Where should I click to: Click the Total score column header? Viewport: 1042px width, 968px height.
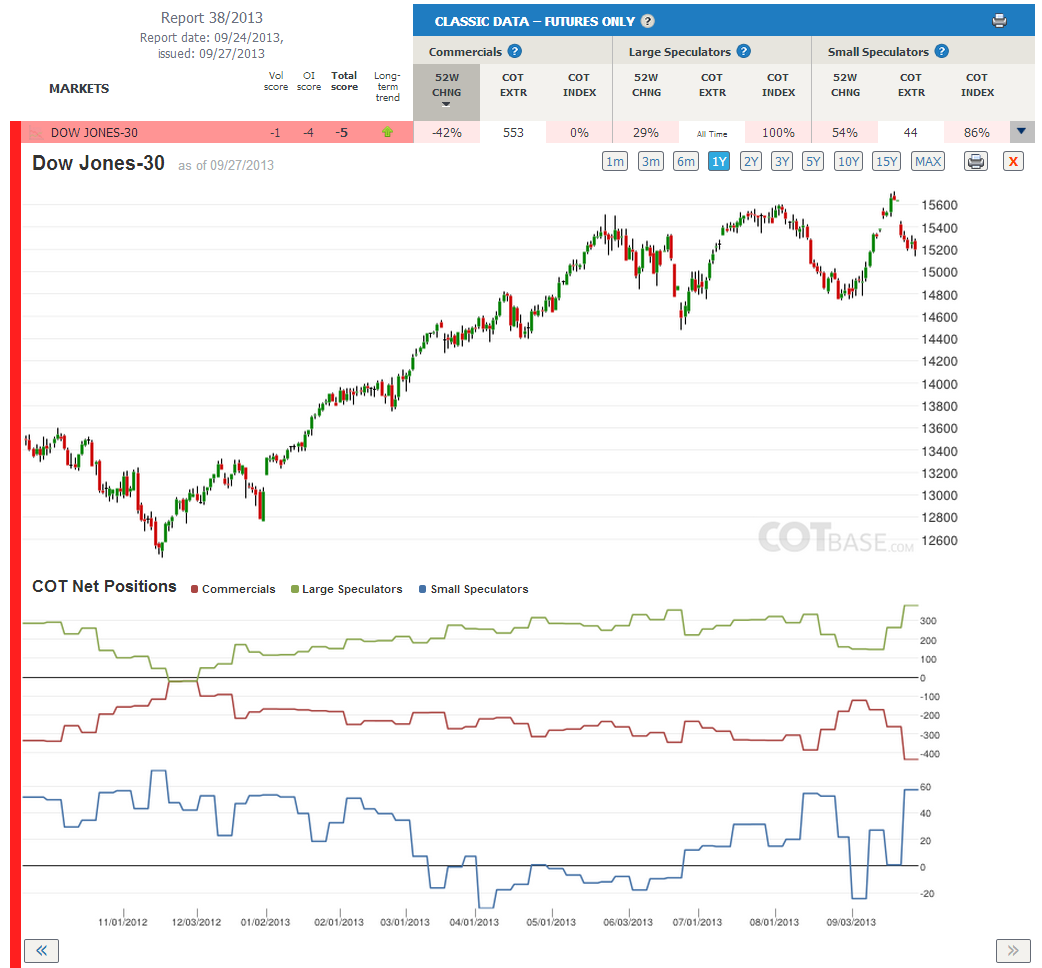pos(344,81)
